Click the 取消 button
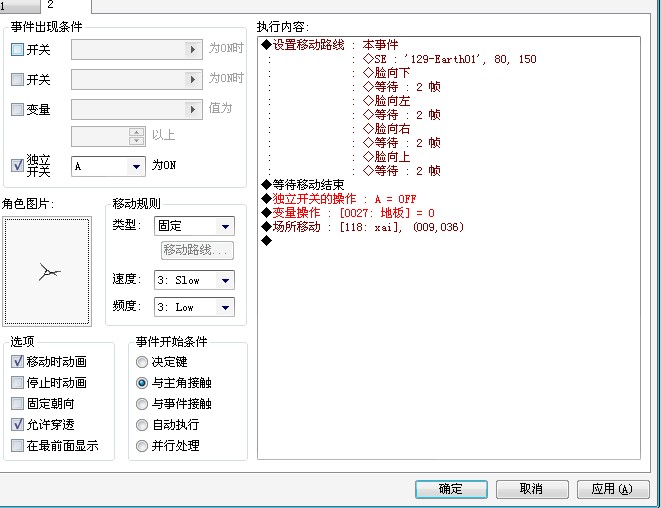Viewport: 661px width, 508px height. point(532,489)
